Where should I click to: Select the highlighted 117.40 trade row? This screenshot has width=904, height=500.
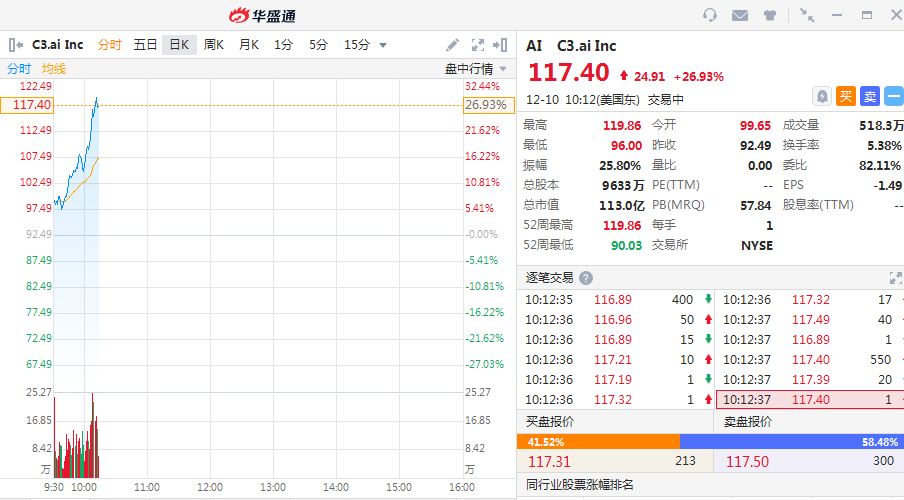(x=809, y=400)
